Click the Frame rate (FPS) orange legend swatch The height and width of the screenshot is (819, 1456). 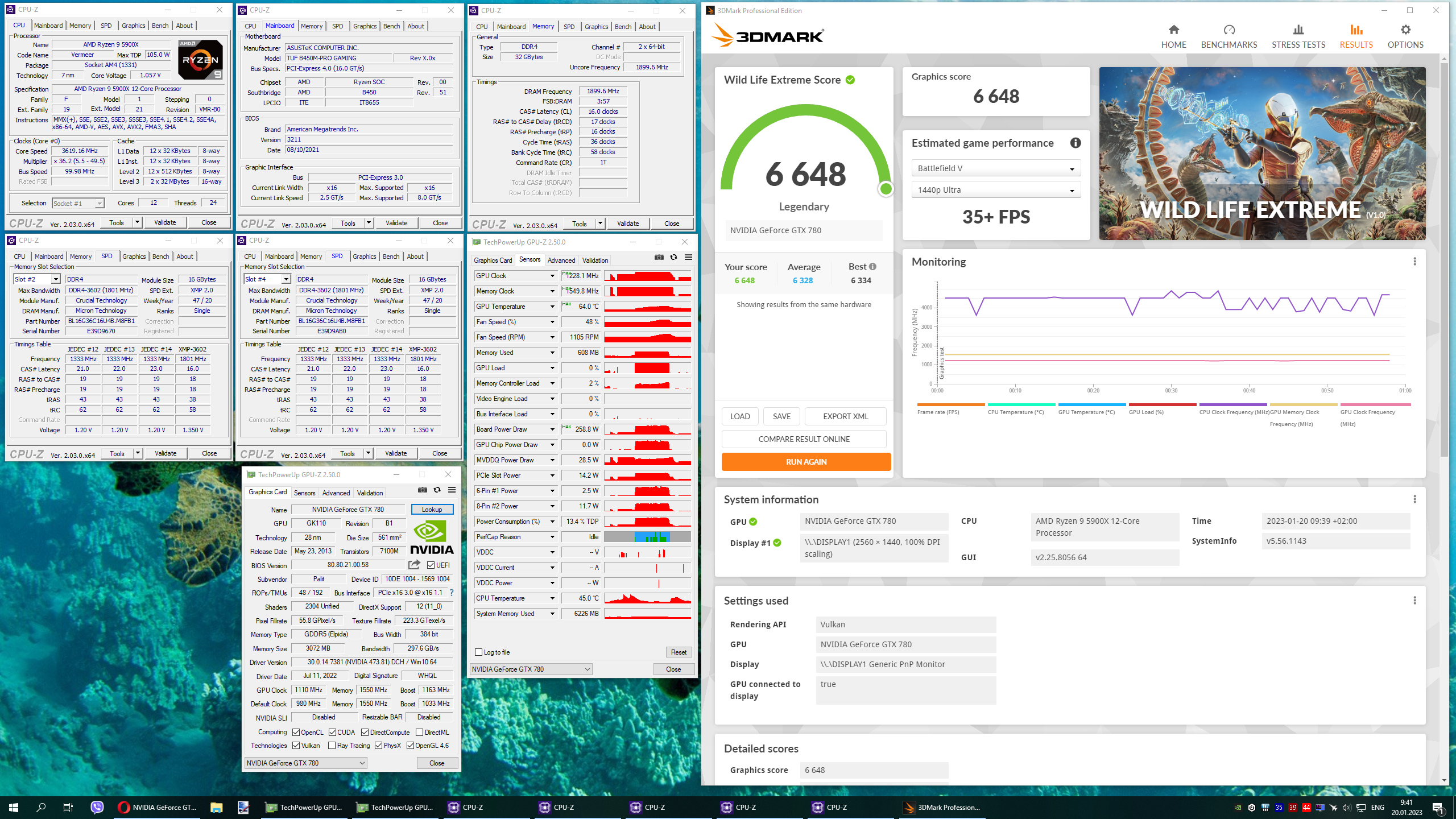point(950,405)
